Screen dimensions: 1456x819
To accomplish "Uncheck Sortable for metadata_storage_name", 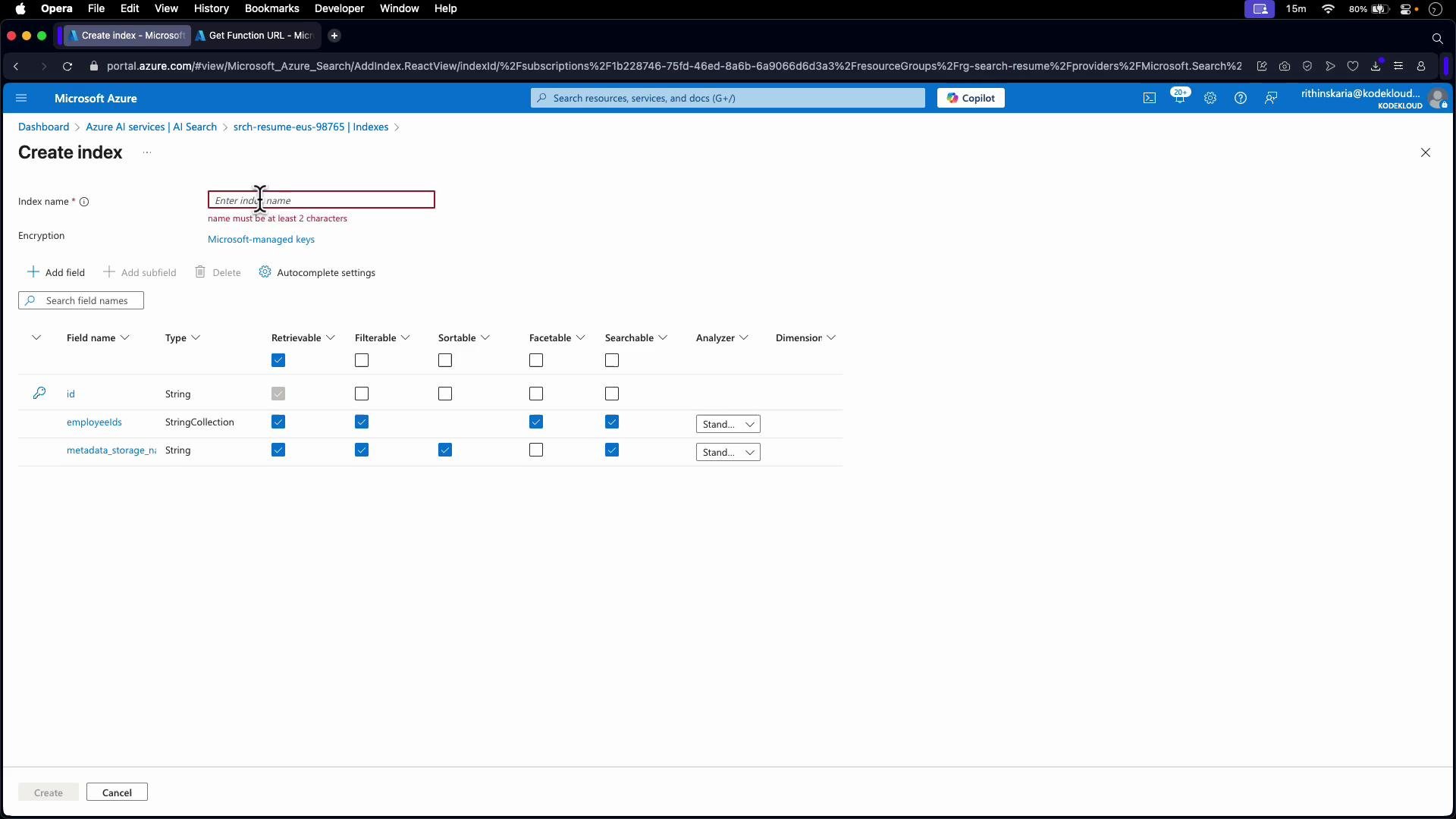I will 445,450.
